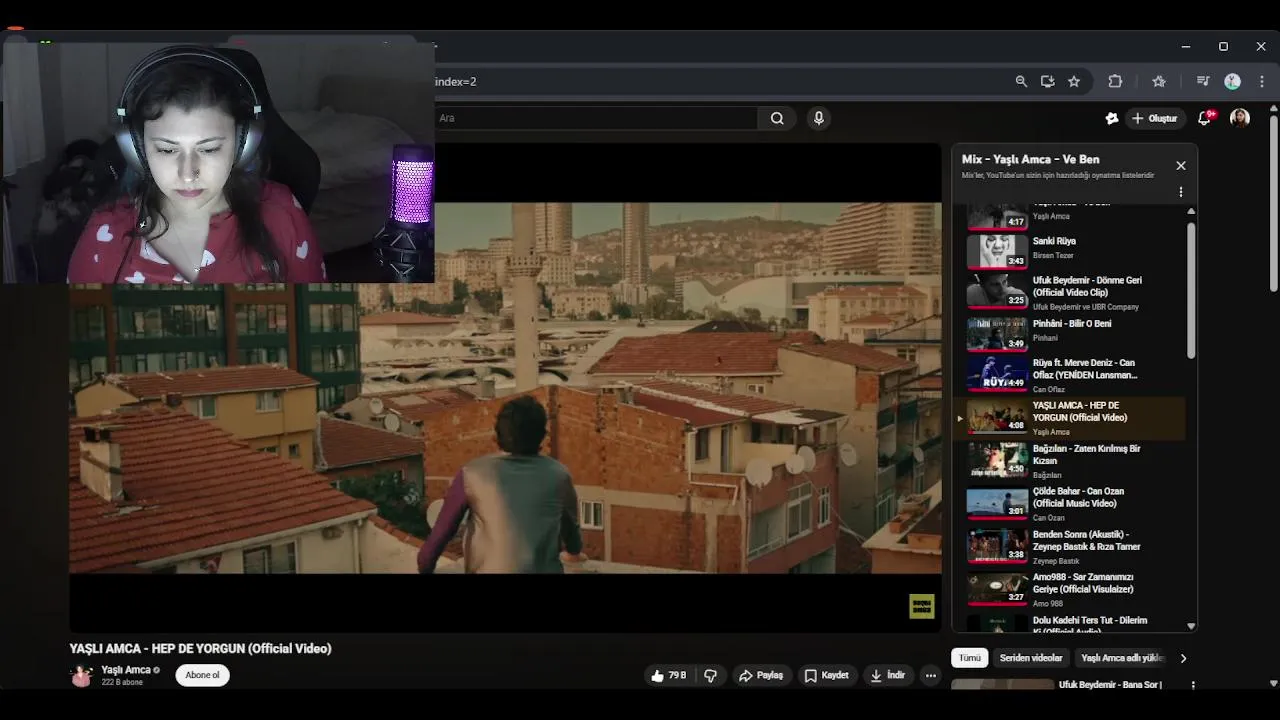
Task: Click the page scrollbar down arrow
Action: point(1273,683)
